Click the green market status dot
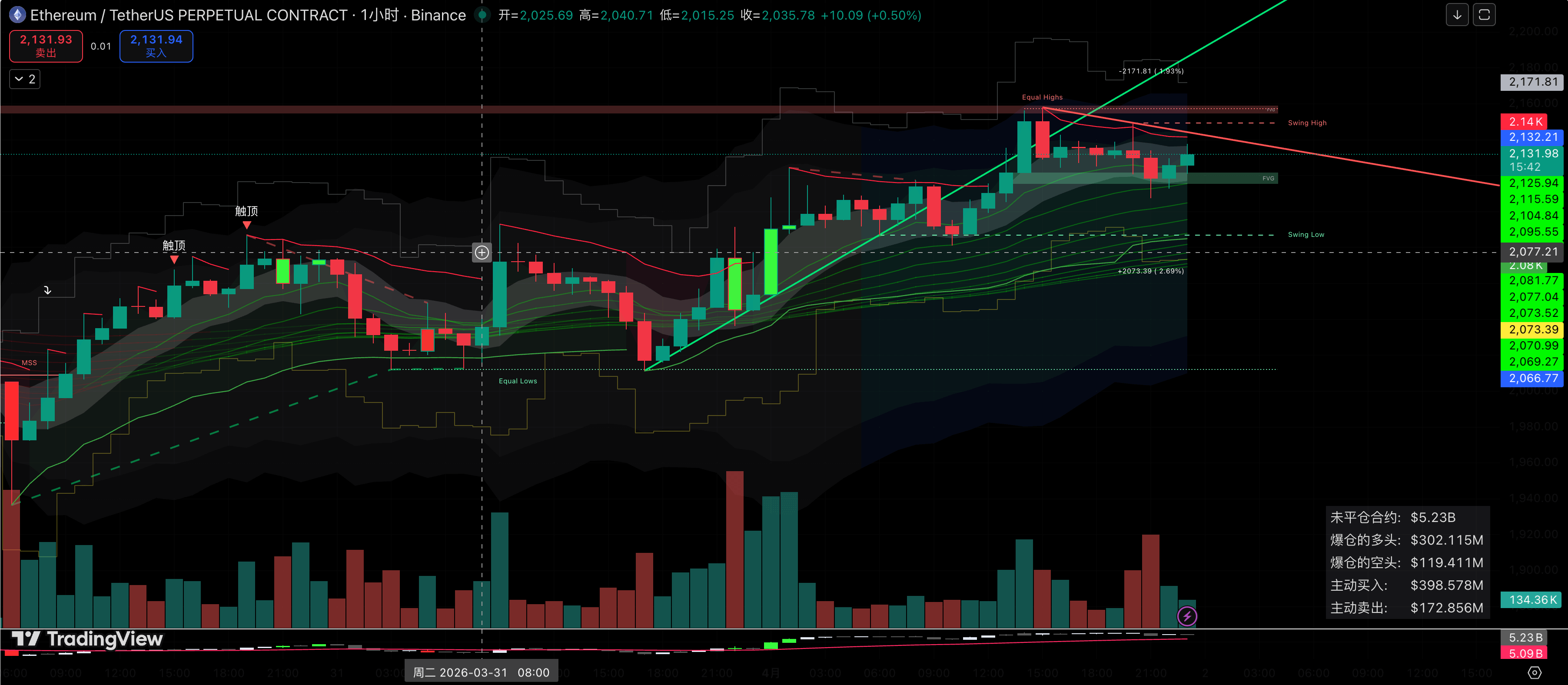 tap(482, 15)
